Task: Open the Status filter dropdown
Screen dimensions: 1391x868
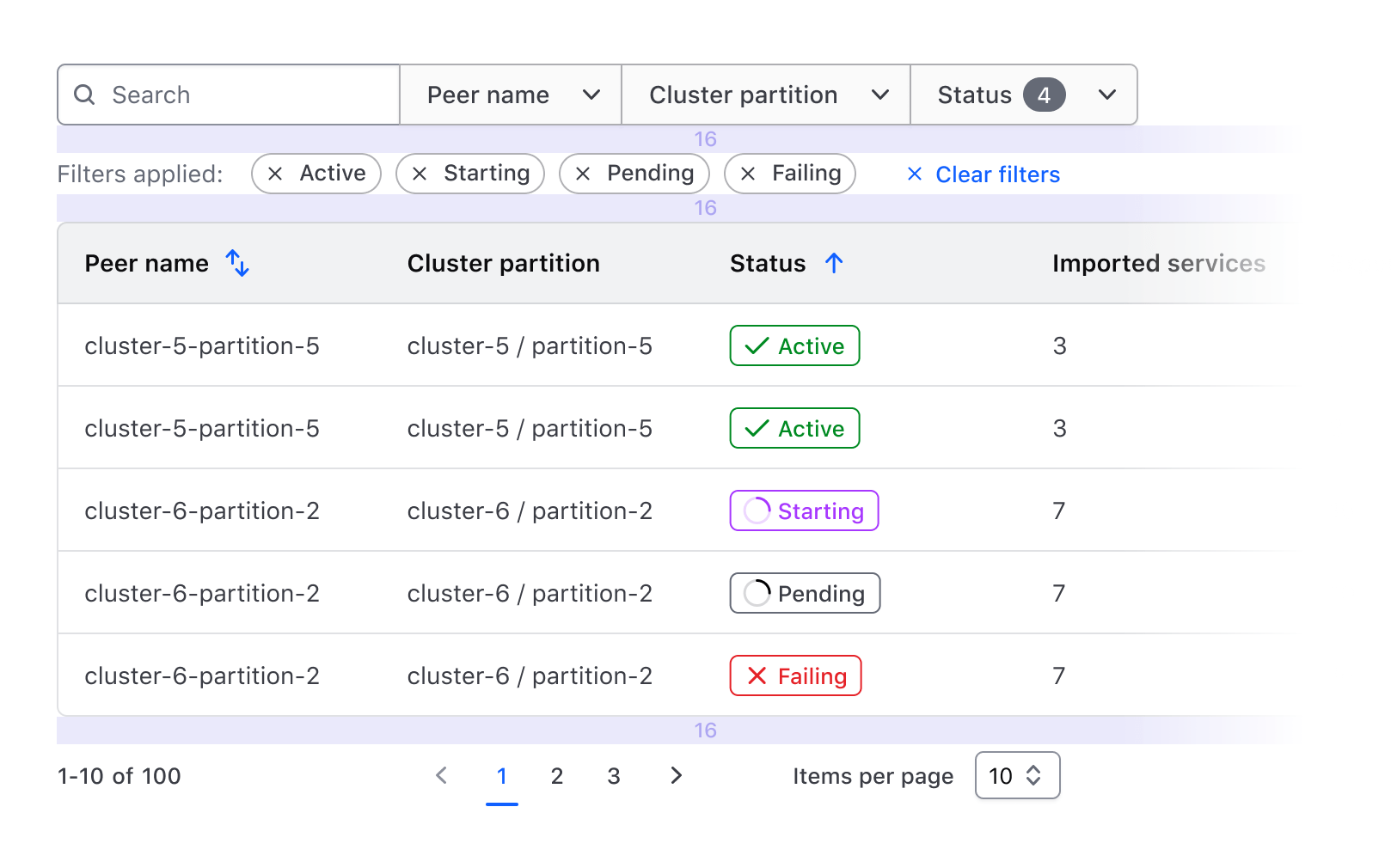Action: coord(1024,95)
